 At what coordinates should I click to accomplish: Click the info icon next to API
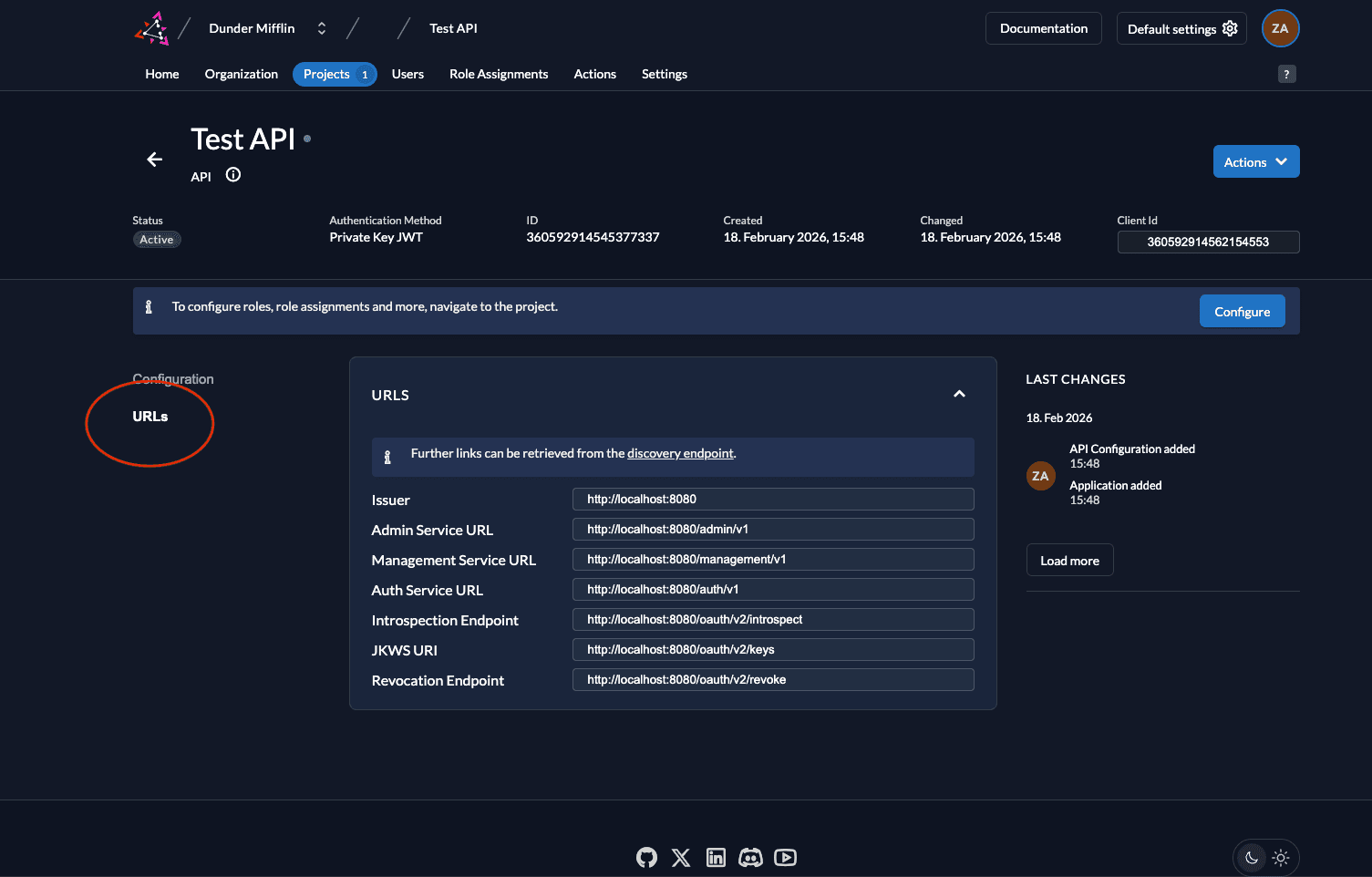[x=233, y=175]
